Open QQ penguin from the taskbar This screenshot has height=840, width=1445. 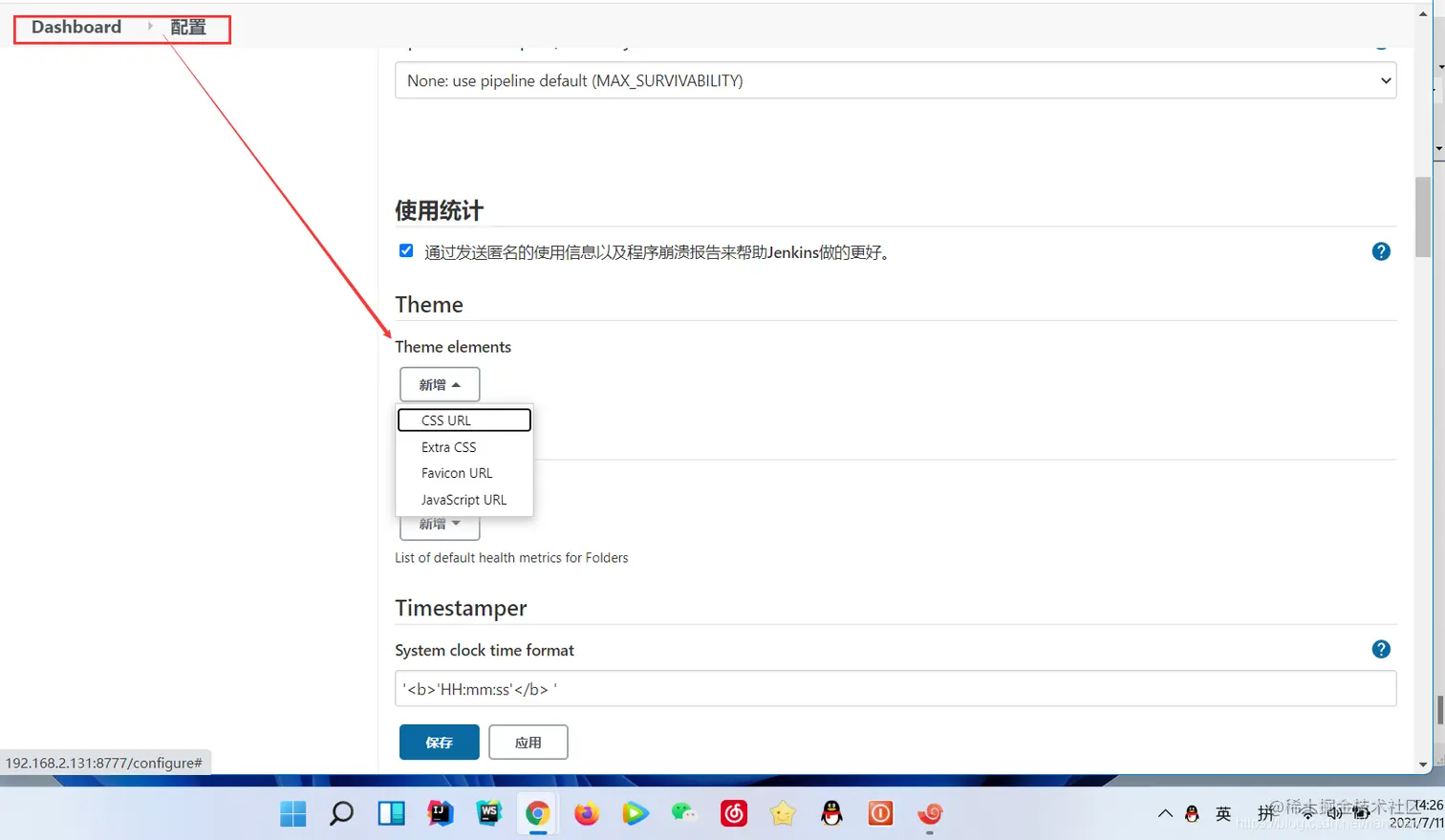[832, 813]
